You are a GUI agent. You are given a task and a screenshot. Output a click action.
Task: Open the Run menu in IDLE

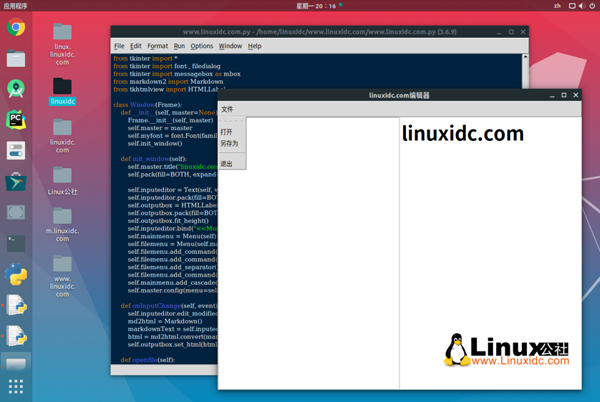[179, 46]
